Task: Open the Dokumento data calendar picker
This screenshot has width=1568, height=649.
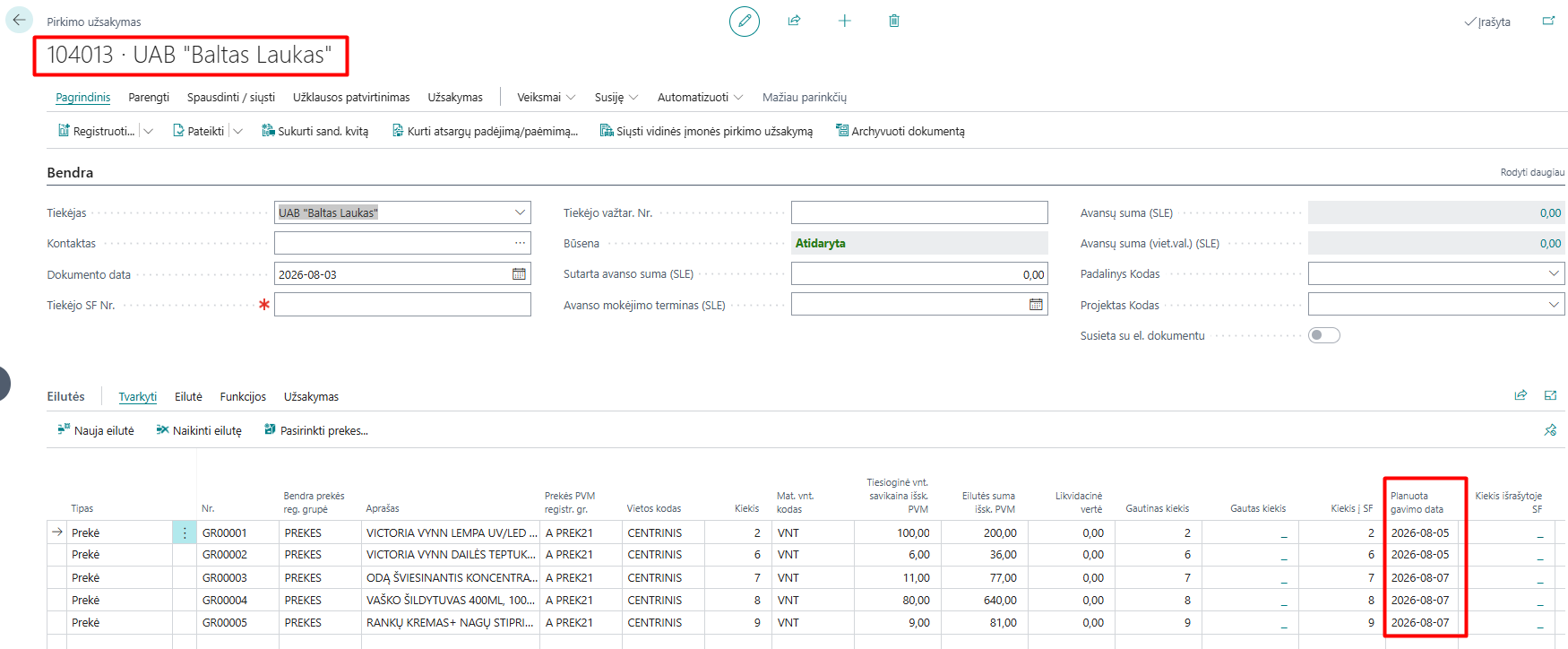Action: (519, 274)
